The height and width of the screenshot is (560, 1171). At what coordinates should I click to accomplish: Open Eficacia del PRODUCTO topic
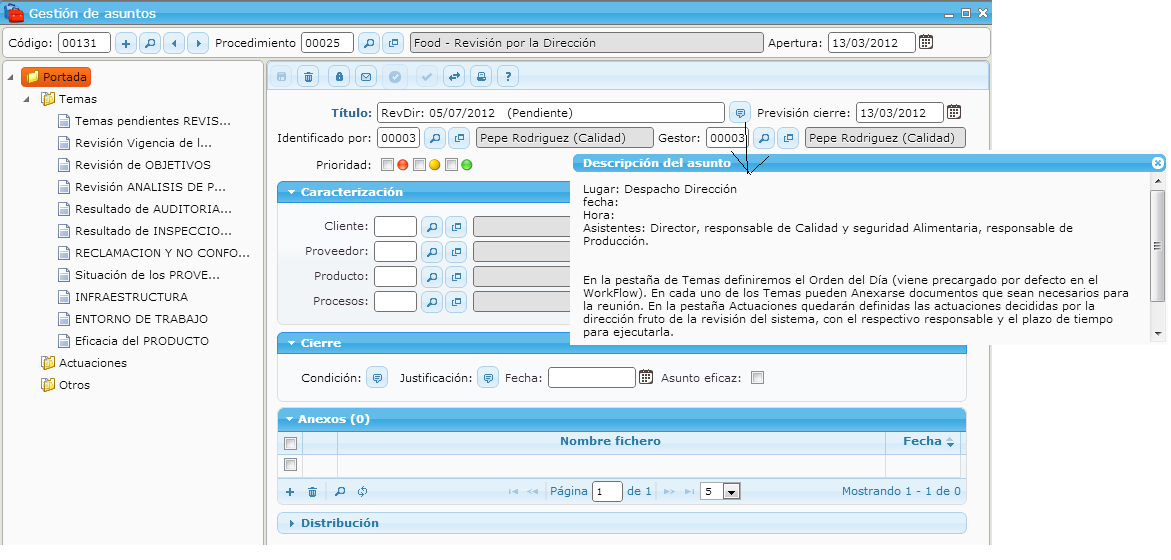[x=142, y=341]
